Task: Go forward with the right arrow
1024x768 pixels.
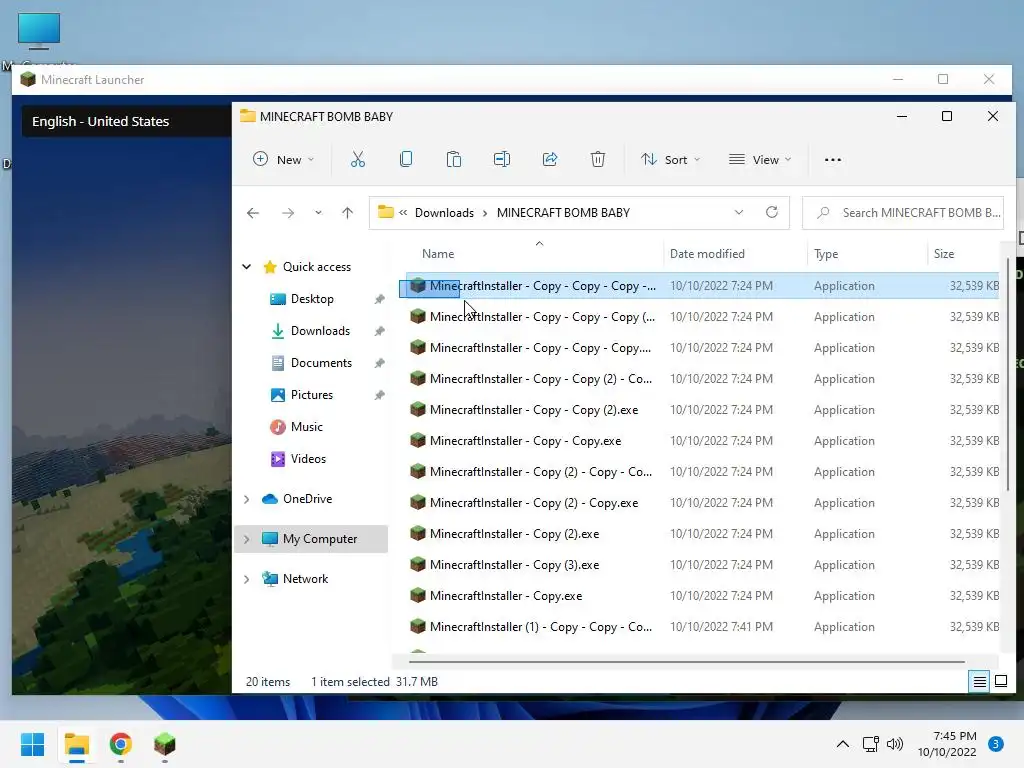Action: coord(287,213)
